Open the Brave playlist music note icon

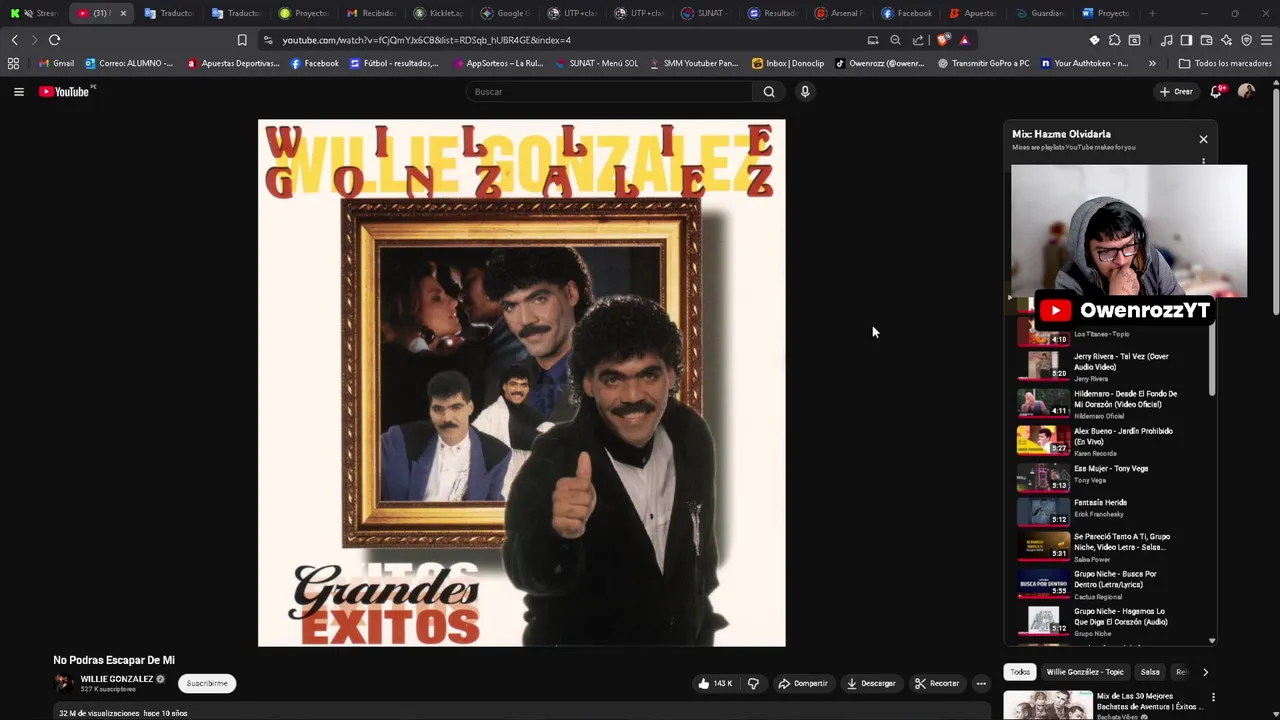[x=1166, y=40]
